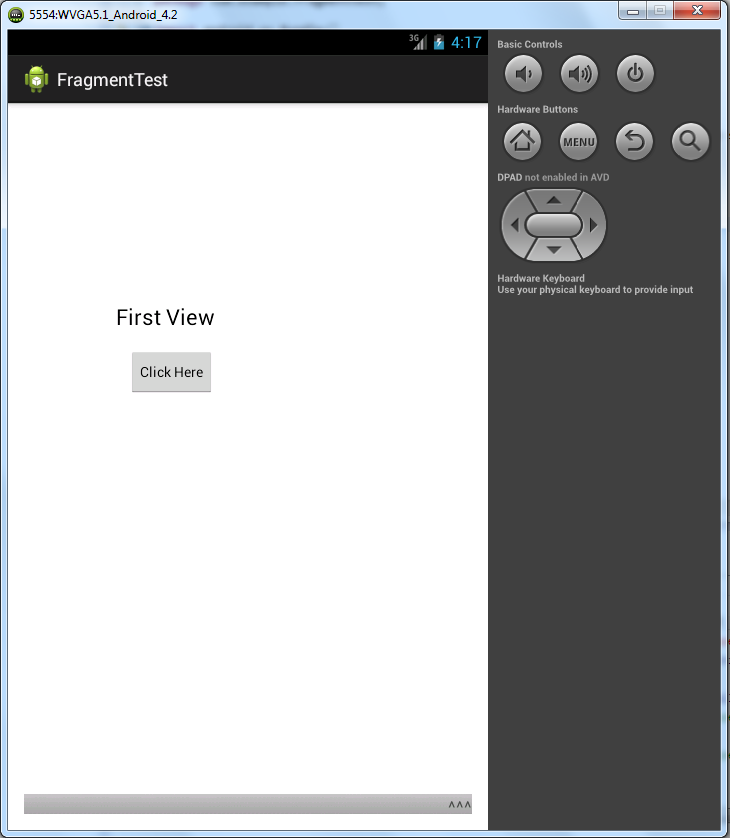This screenshot has width=730, height=838.
Task: Click the 'First View' text label
Action: pyautogui.click(x=165, y=317)
